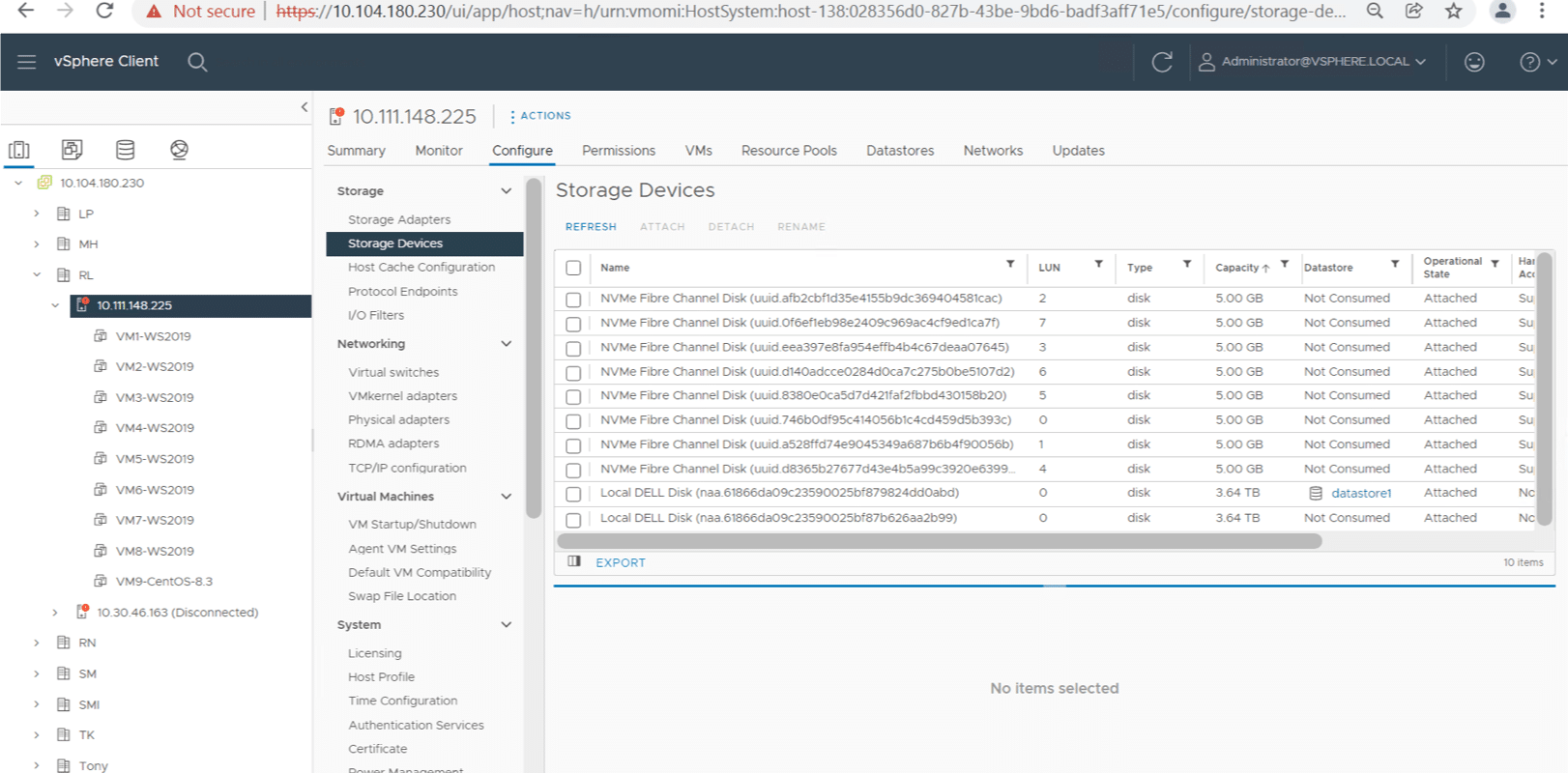Click the horizontal scrollbar under the device table

939,541
